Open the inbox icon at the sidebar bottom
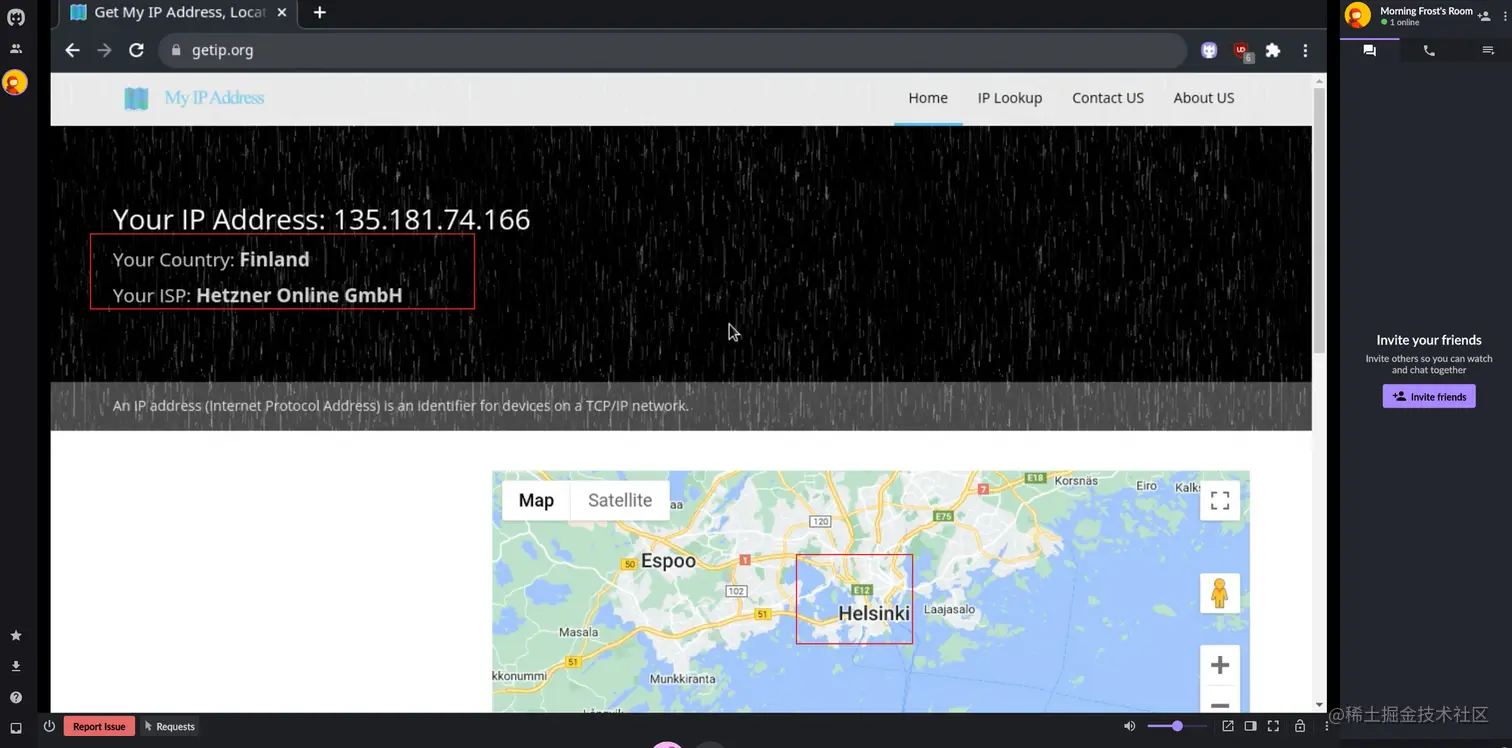1512x748 pixels. pos(15,728)
